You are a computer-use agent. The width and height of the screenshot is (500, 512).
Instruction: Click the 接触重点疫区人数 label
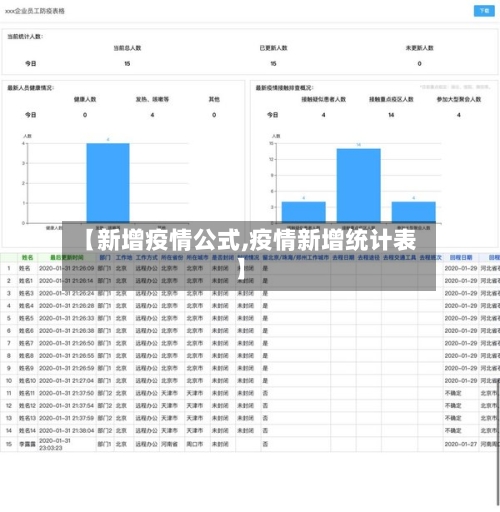pos(391,99)
